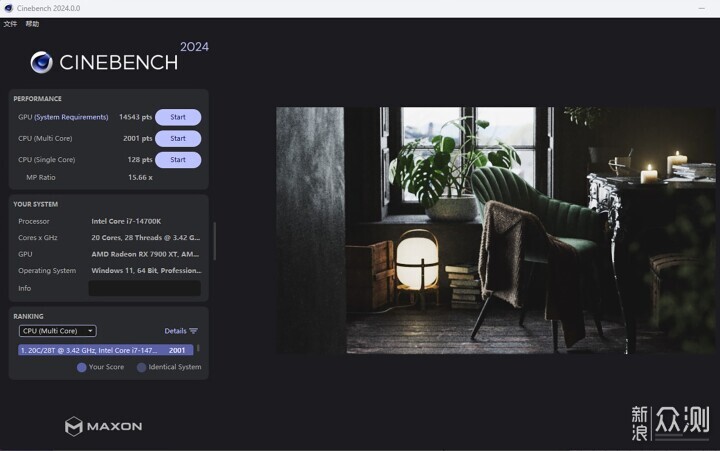Click the ranking dropdown arrow

90,331
